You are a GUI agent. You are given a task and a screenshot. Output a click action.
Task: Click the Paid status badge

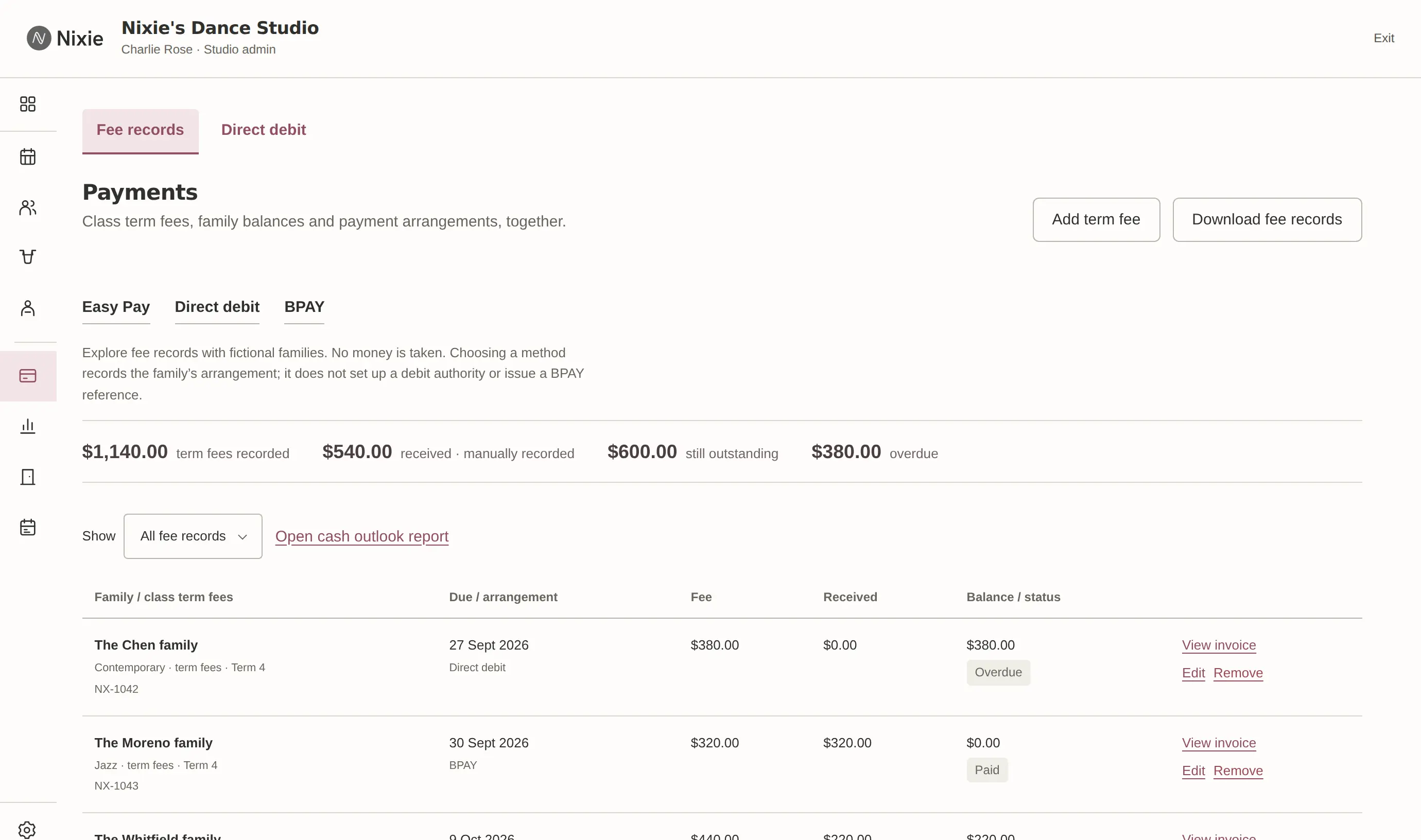click(987, 771)
